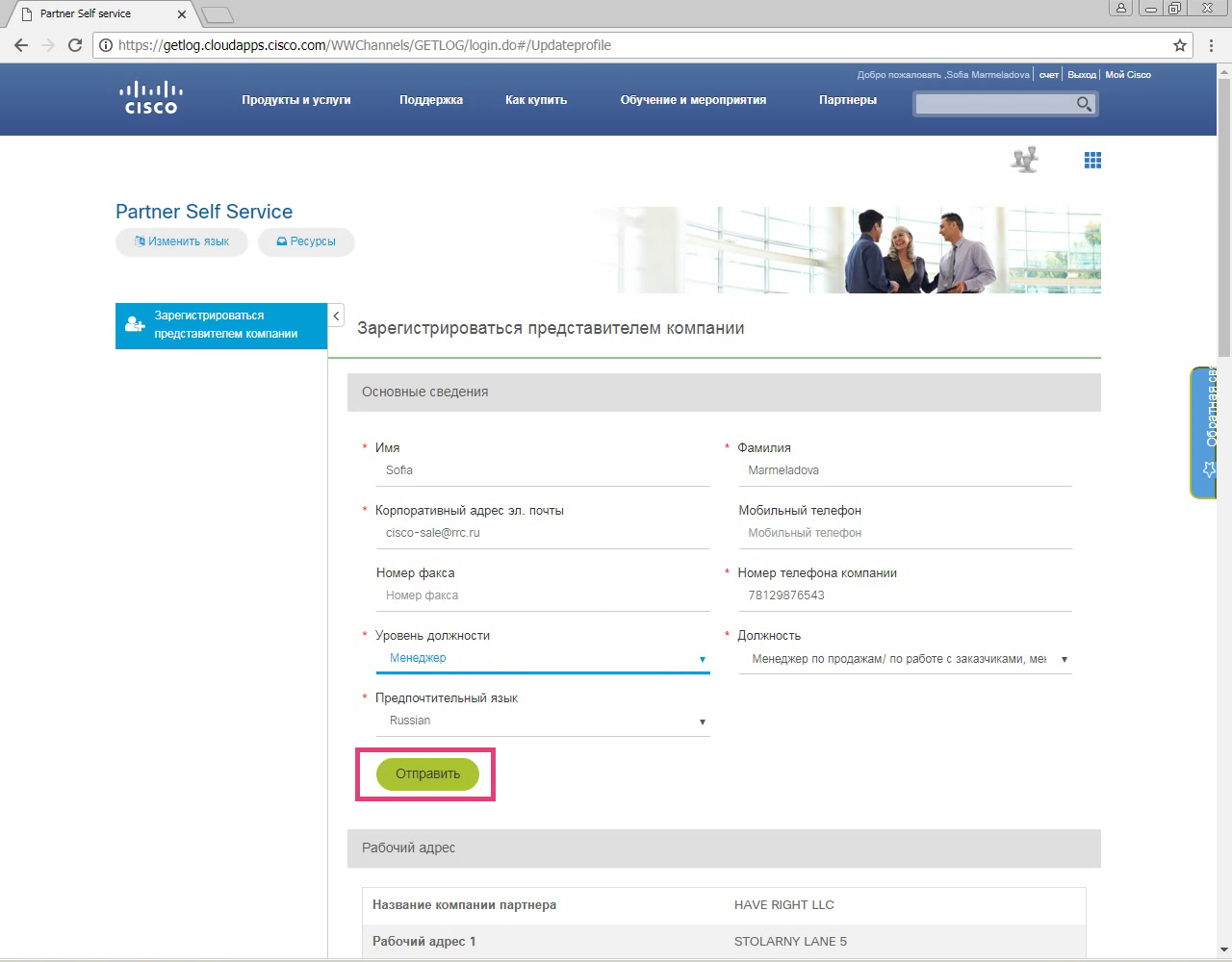Open the apps grid icon
Screen dimensions: 1232x962
click(1092, 161)
